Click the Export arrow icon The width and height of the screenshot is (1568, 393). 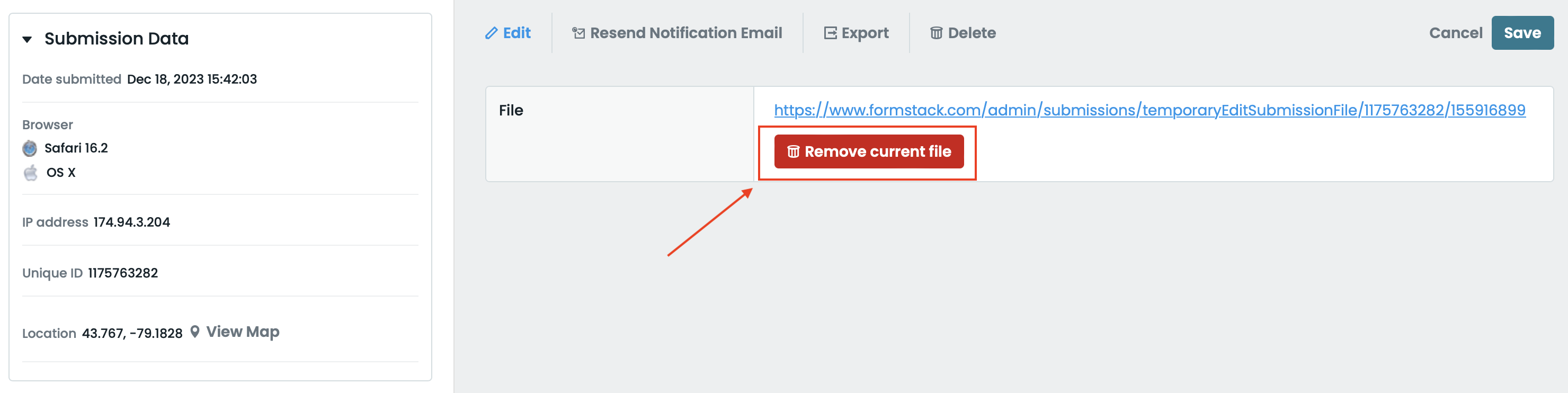point(830,33)
